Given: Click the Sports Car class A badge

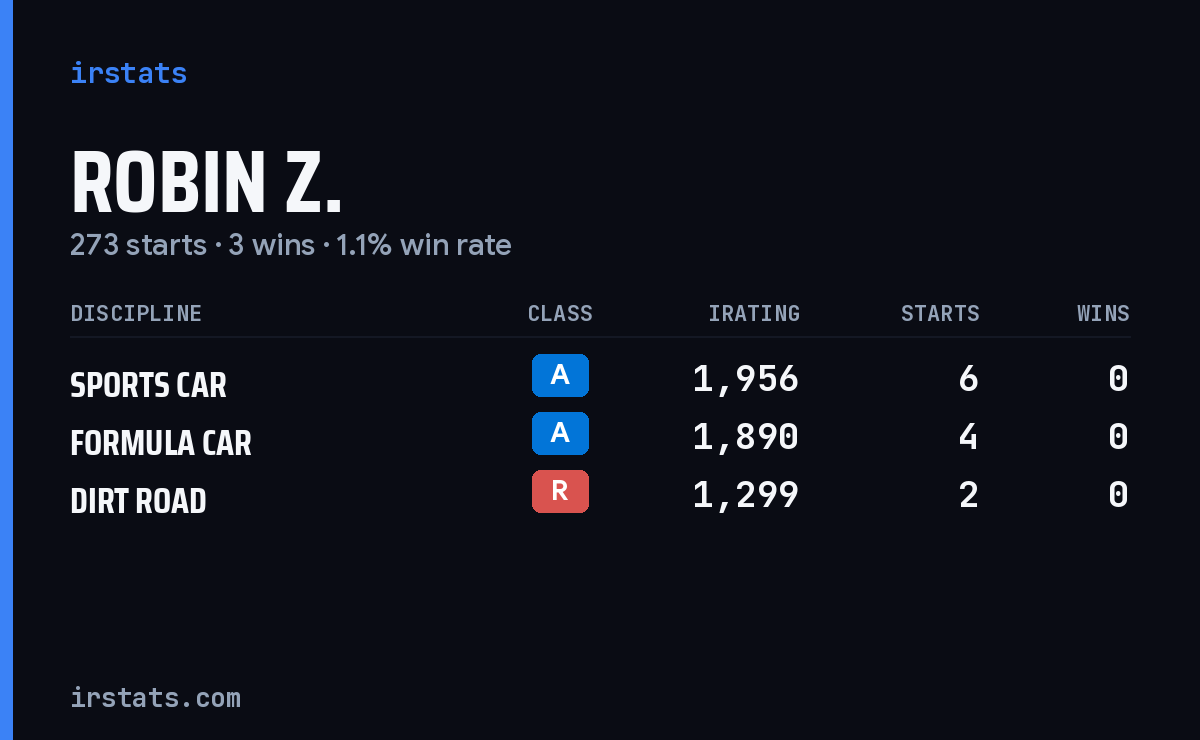Looking at the screenshot, I should 560,375.
